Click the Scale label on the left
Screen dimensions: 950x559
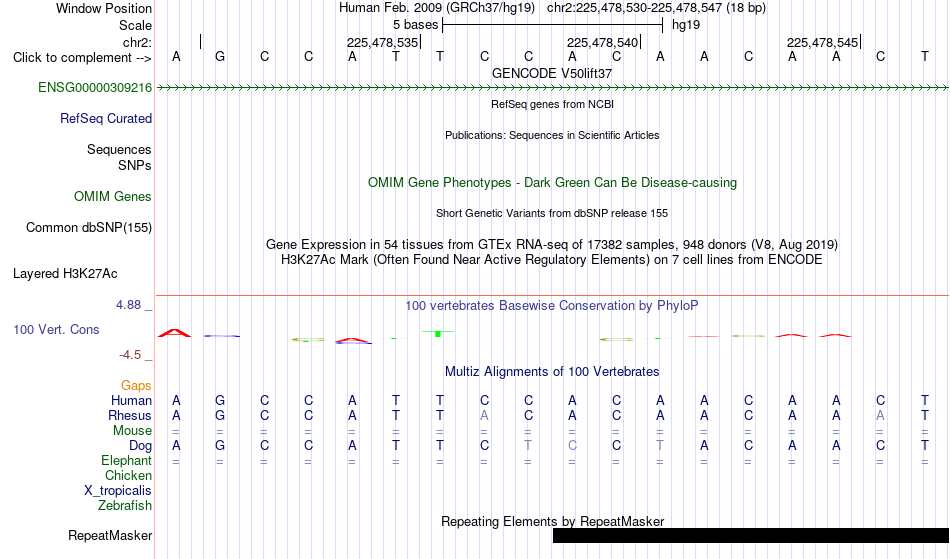coord(136,25)
